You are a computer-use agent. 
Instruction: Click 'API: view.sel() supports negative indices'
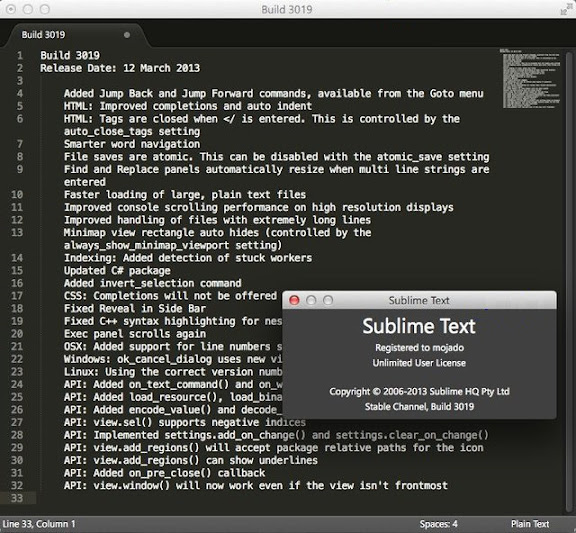click(x=185, y=422)
